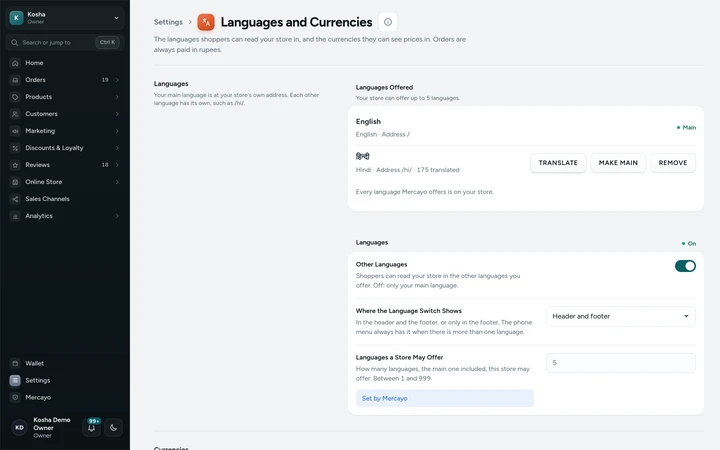Screen dimensions: 720x450
Task: Click the Home icon in sidebar
Action: (x=15, y=63)
